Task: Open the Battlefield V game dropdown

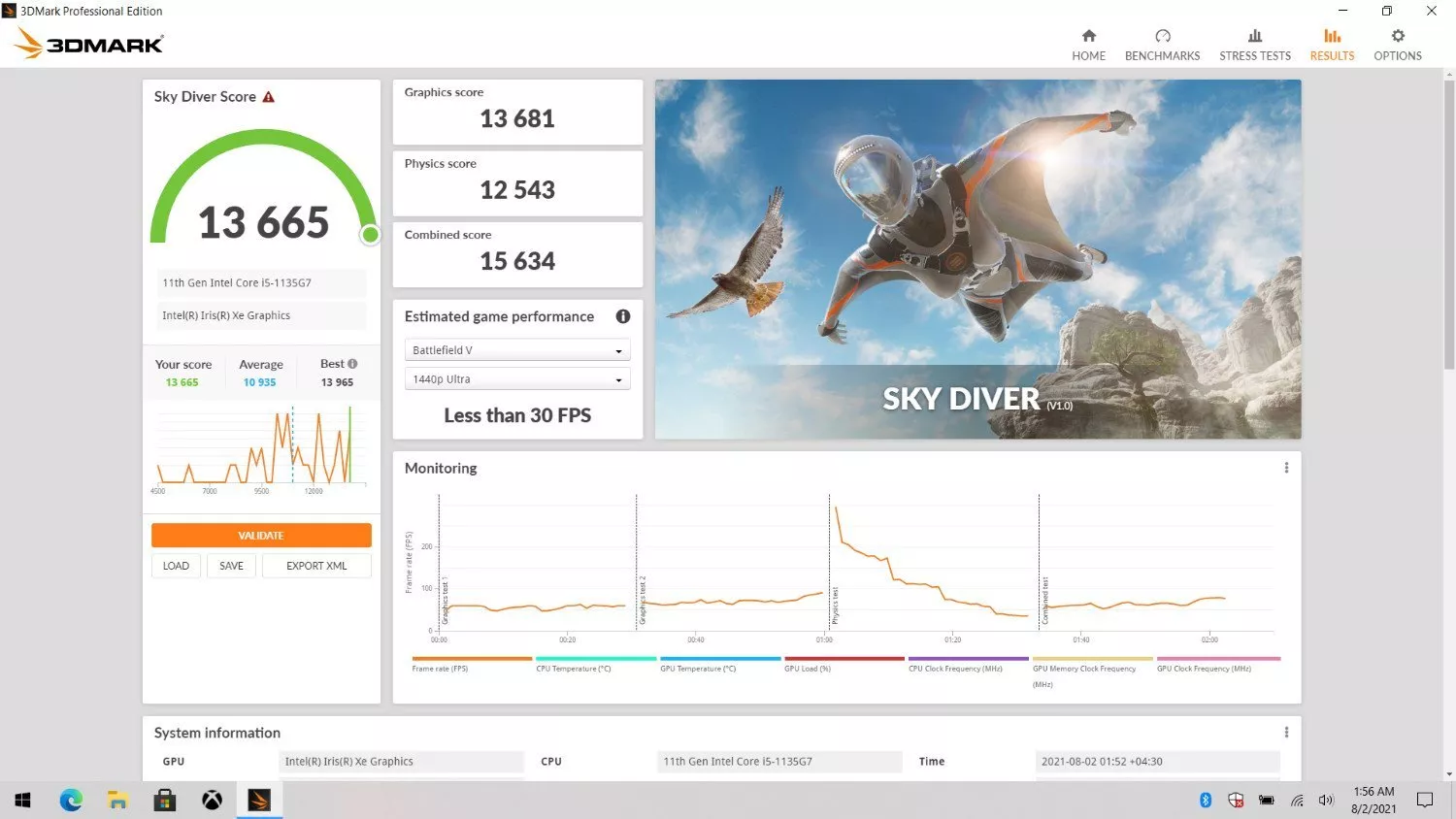Action: [x=517, y=350]
